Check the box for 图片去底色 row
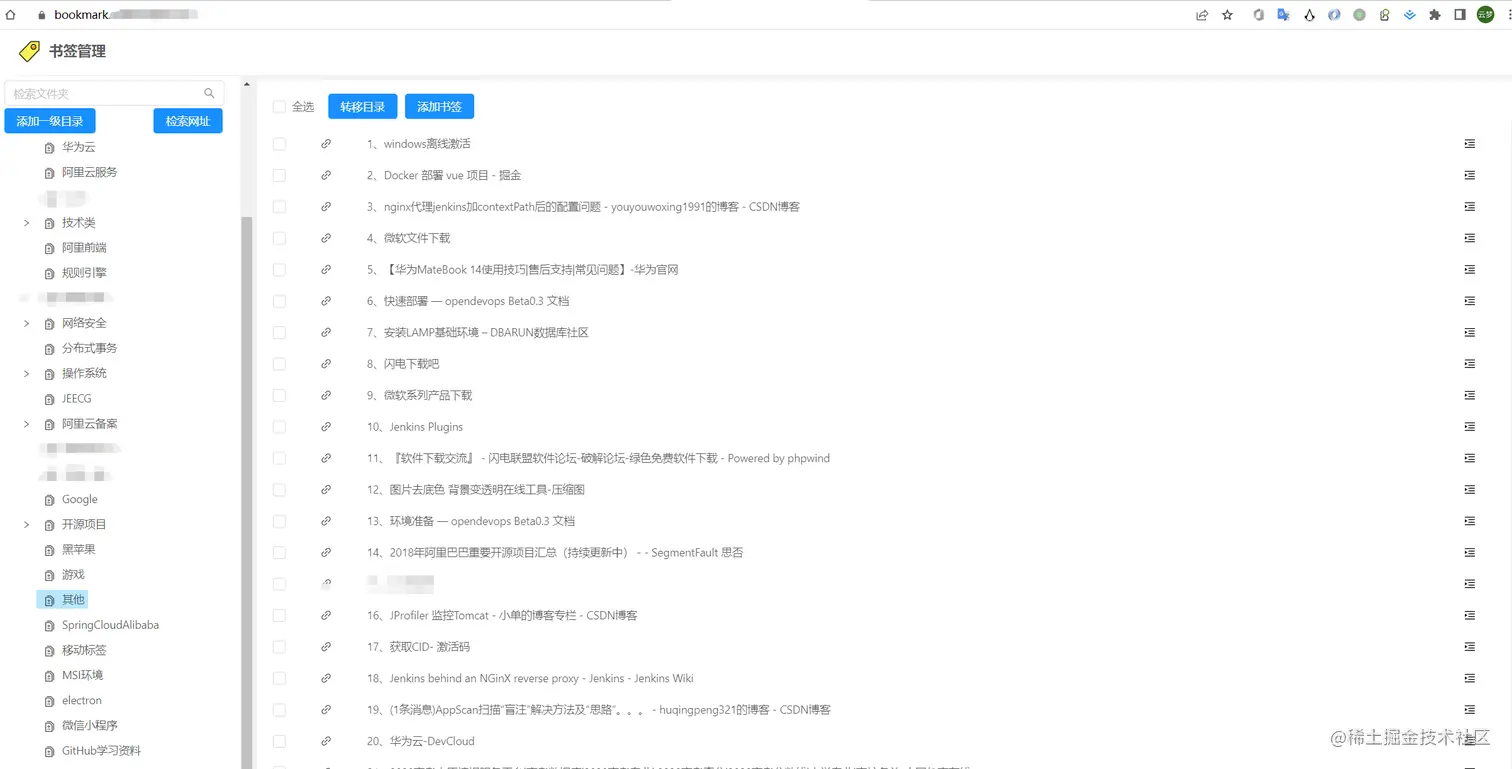The height and width of the screenshot is (769, 1512). (279, 490)
